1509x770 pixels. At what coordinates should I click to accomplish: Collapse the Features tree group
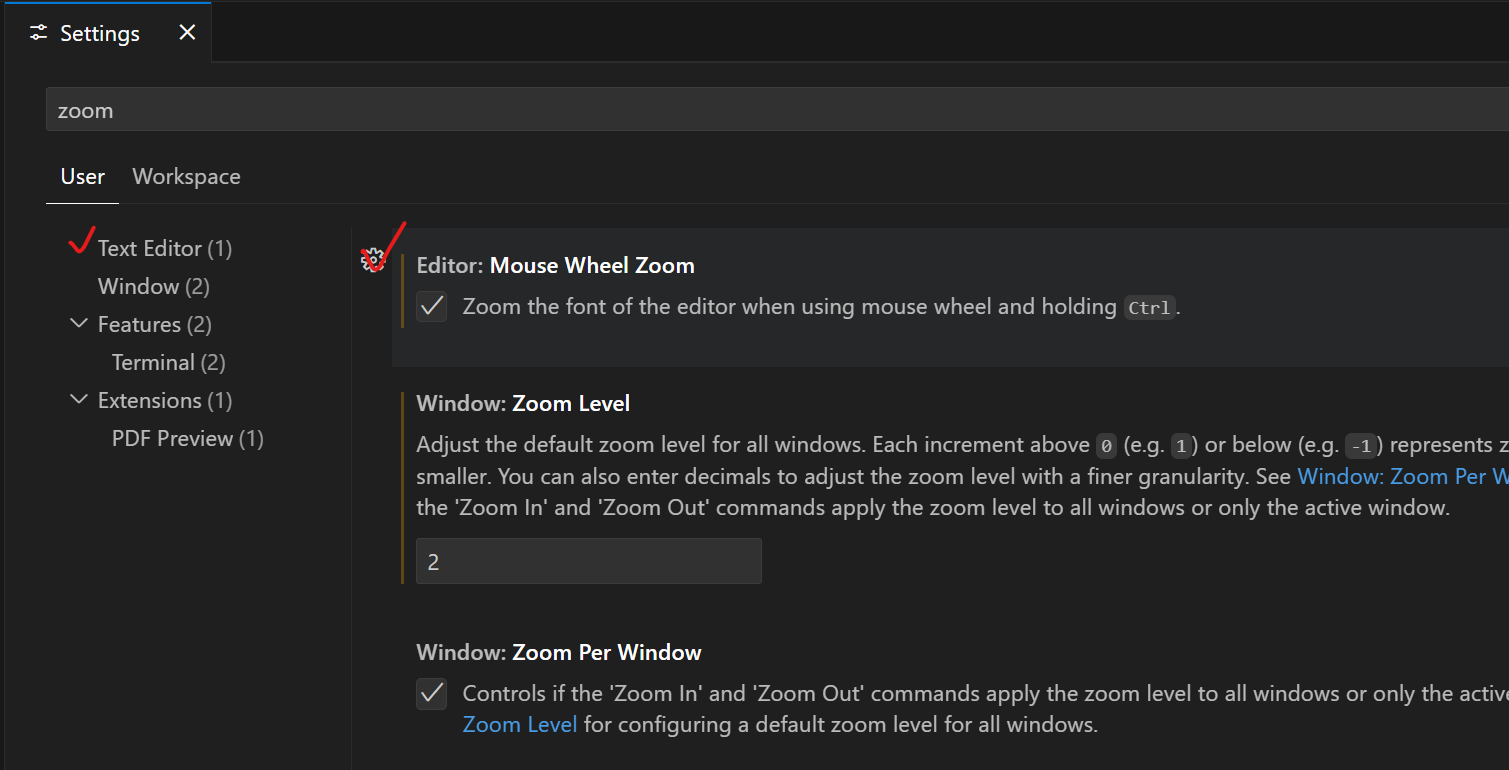click(x=79, y=324)
